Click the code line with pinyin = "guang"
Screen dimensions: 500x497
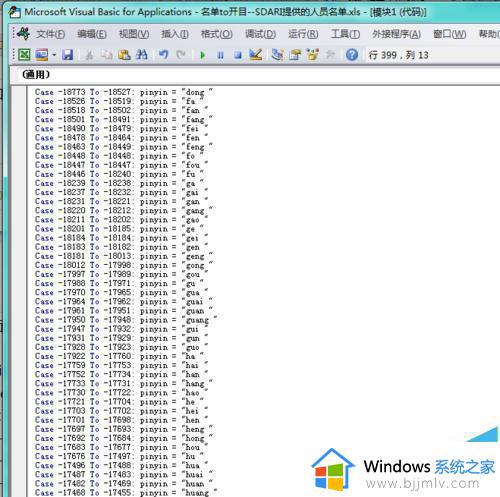[126, 320]
